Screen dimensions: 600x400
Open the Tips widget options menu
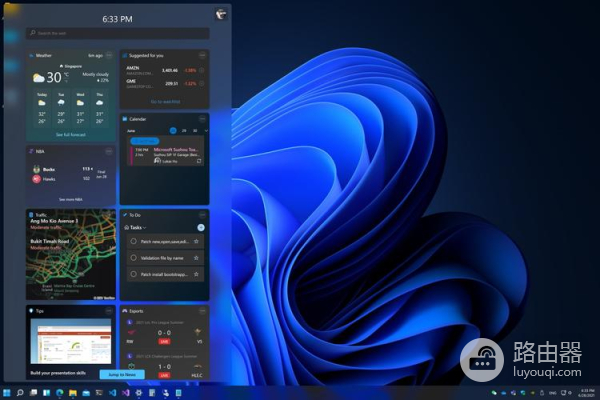click(x=109, y=310)
